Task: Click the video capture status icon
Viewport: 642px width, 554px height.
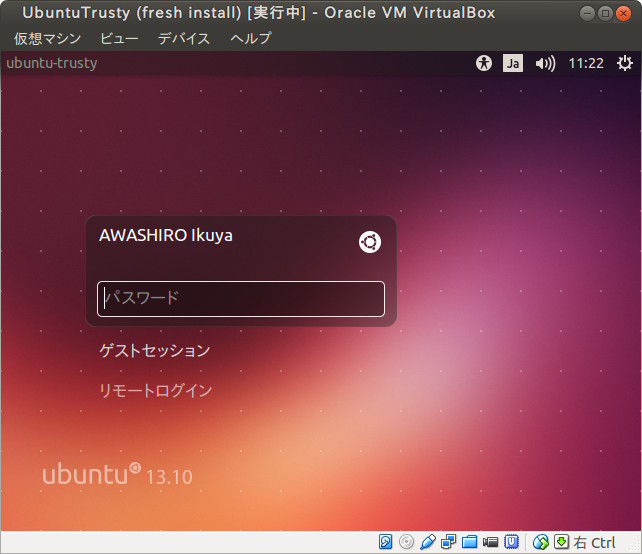Action: pyautogui.click(x=491, y=542)
